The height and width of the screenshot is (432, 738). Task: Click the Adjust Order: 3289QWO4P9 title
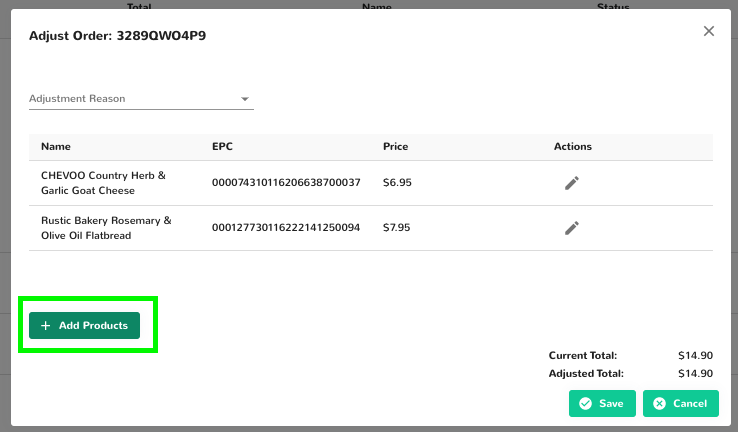point(118,36)
